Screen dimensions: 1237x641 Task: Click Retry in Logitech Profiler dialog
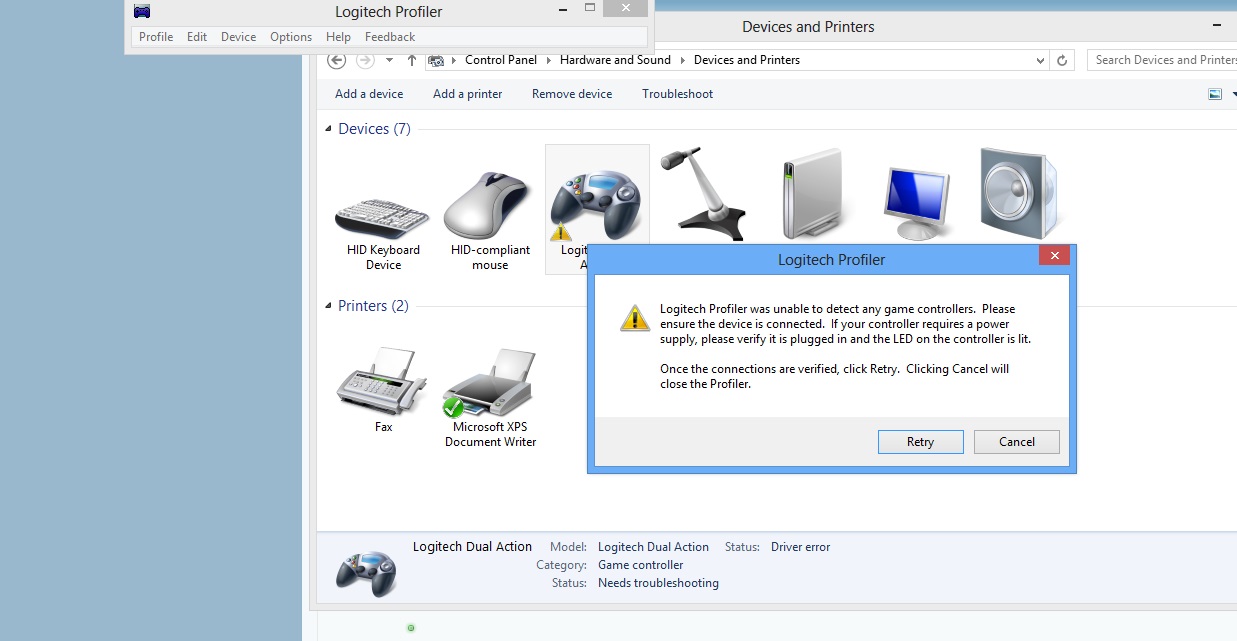click(920, 442)
